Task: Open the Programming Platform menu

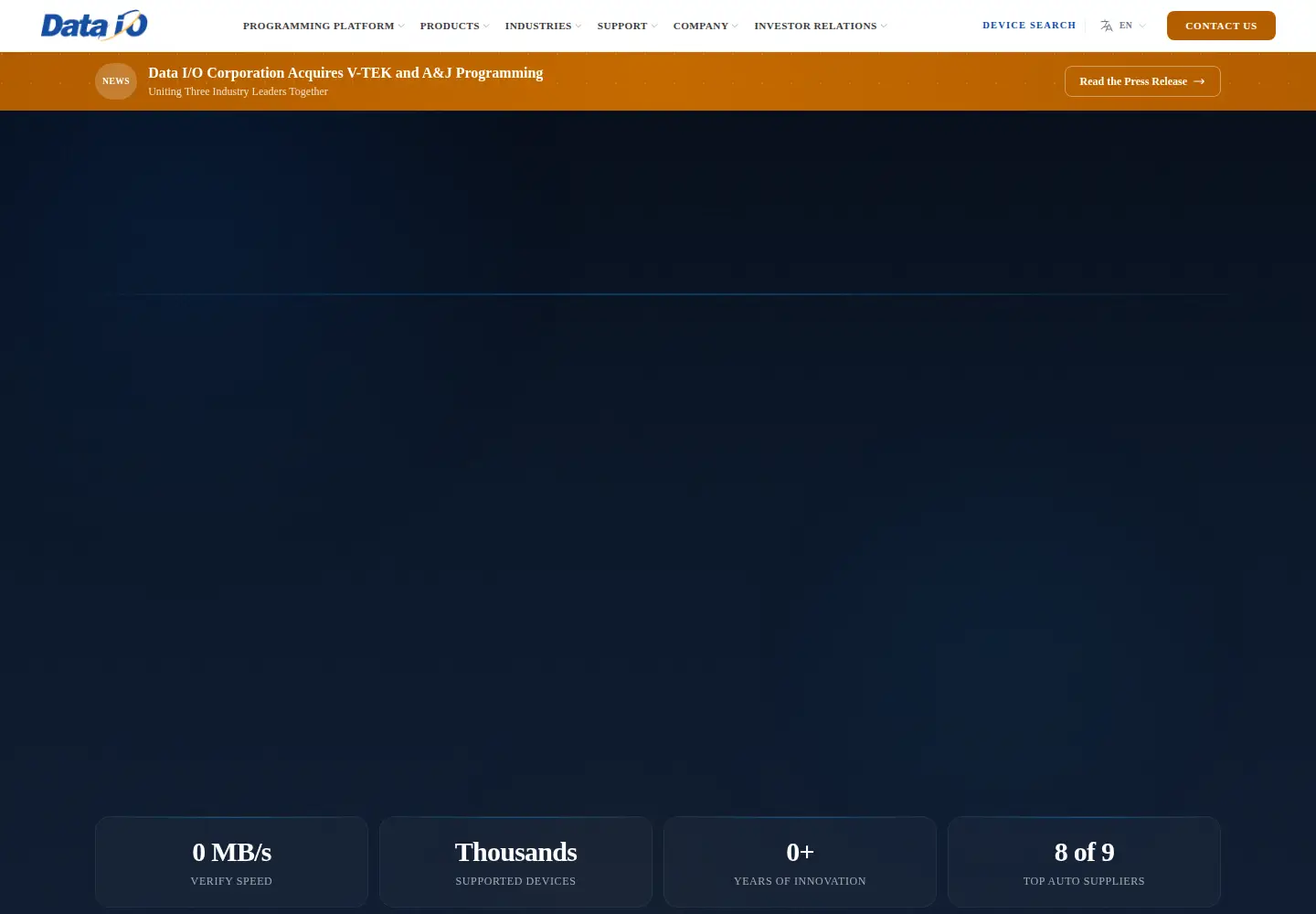Action: click(x=324, y=26)
